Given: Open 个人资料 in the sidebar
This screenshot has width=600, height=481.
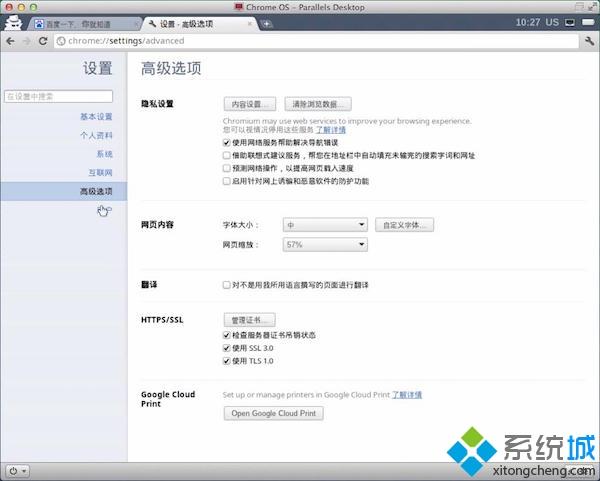Looking at the screenshot, I should [x=96, y=135].
